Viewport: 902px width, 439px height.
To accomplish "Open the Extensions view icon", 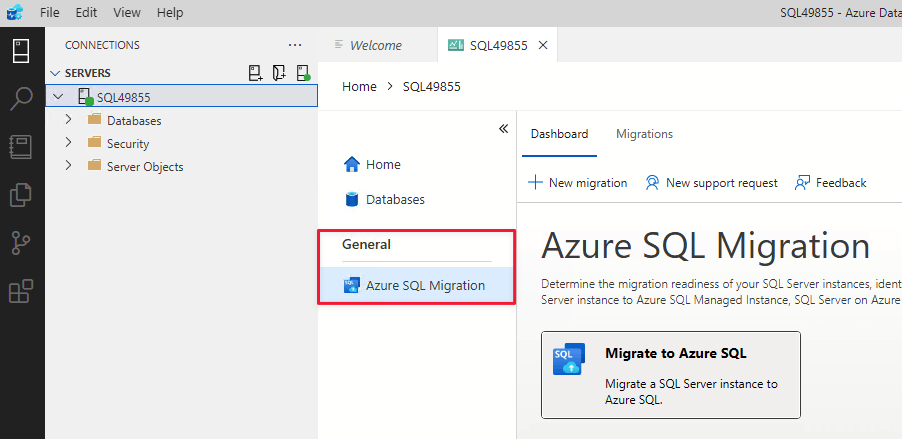I will [22, 291].
